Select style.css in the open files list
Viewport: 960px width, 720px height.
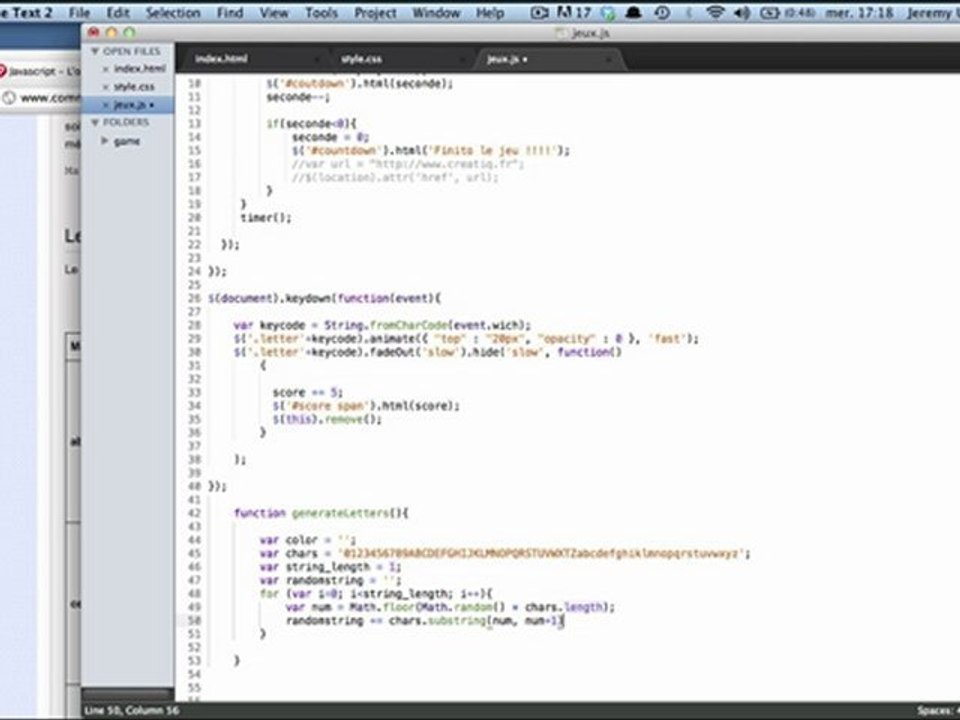[x=134, y=87]
